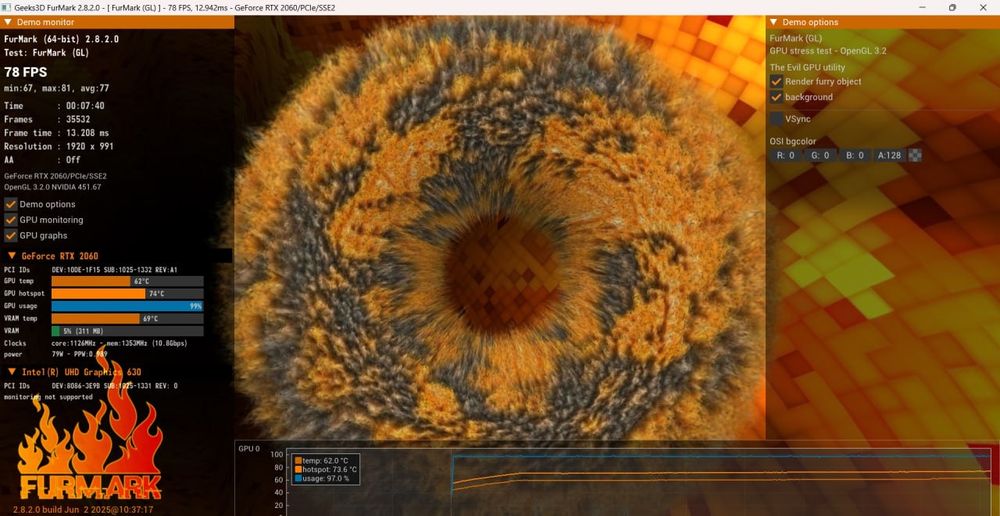Click the FurMark app icon in title bar
1000x516 pixels.
pos(7,8)
